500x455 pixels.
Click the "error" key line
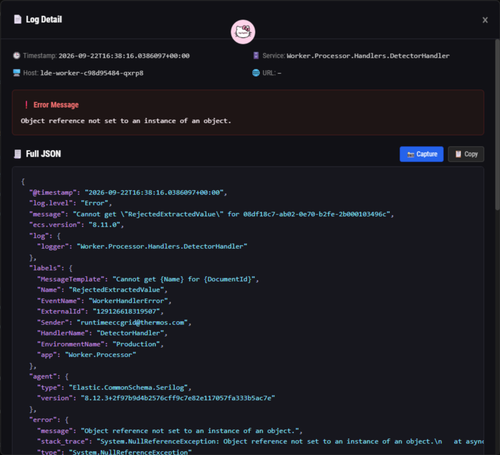tap(49, 420)
